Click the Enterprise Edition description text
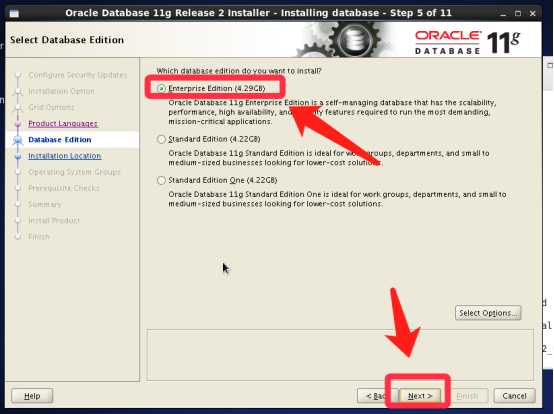The height and width of the screenshot is (414, 554). tap(332, 112)
